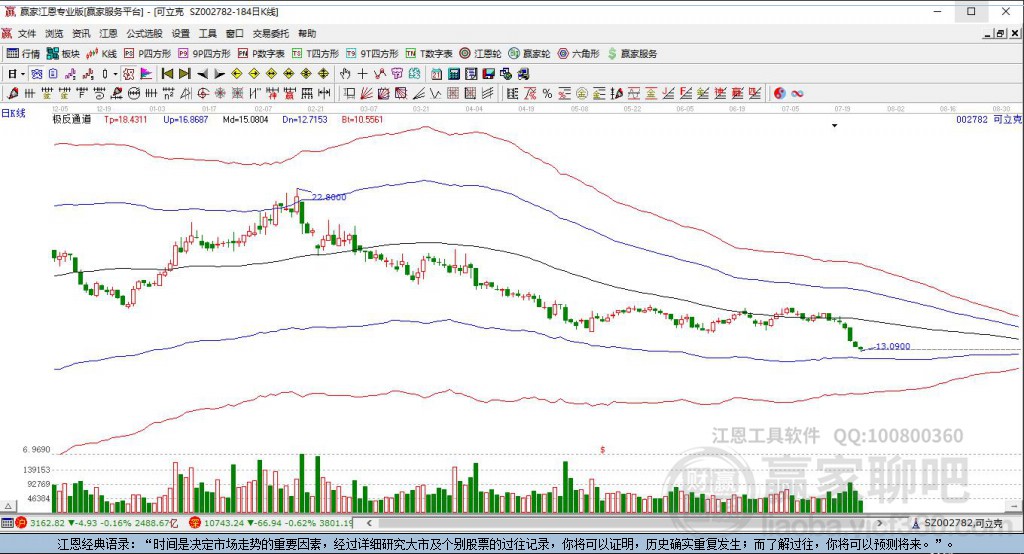Image resolution: width=1024 pixels, height=554 pixels.
Task: Open the 帮助 menu
Action: click(x=307, y=33)
